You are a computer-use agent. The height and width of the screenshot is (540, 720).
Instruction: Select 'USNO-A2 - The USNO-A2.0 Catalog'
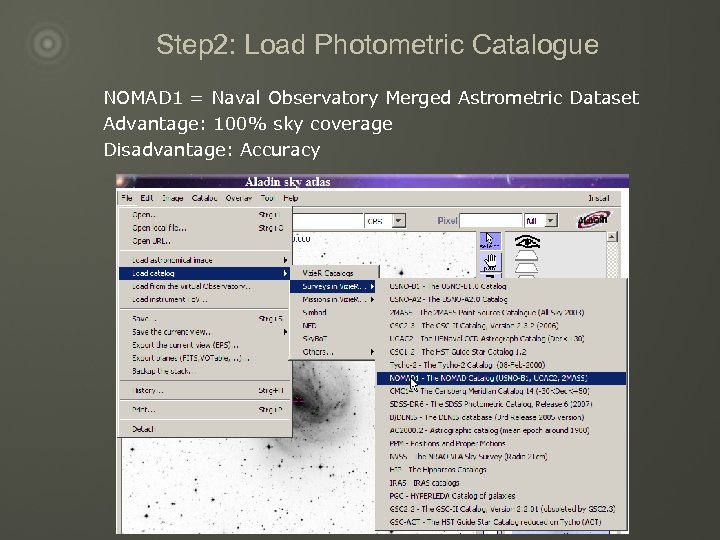501,299
